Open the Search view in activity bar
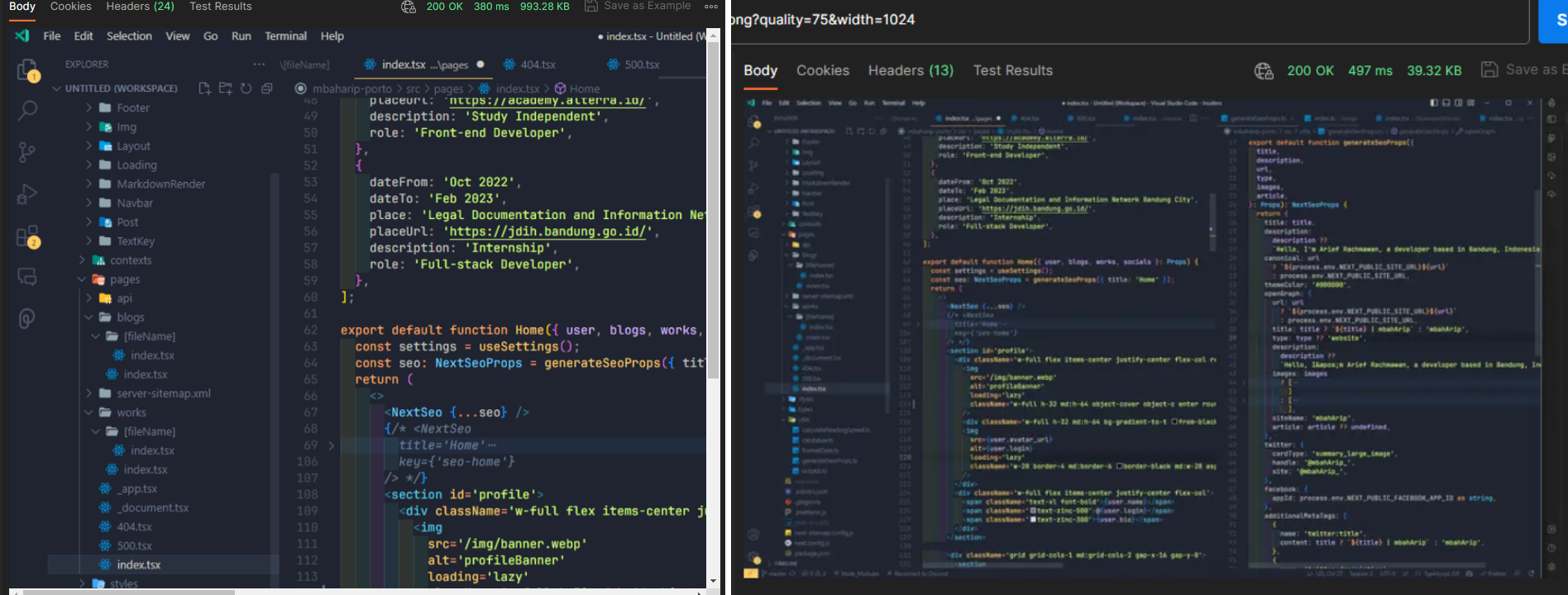 [x=27, y=110]
